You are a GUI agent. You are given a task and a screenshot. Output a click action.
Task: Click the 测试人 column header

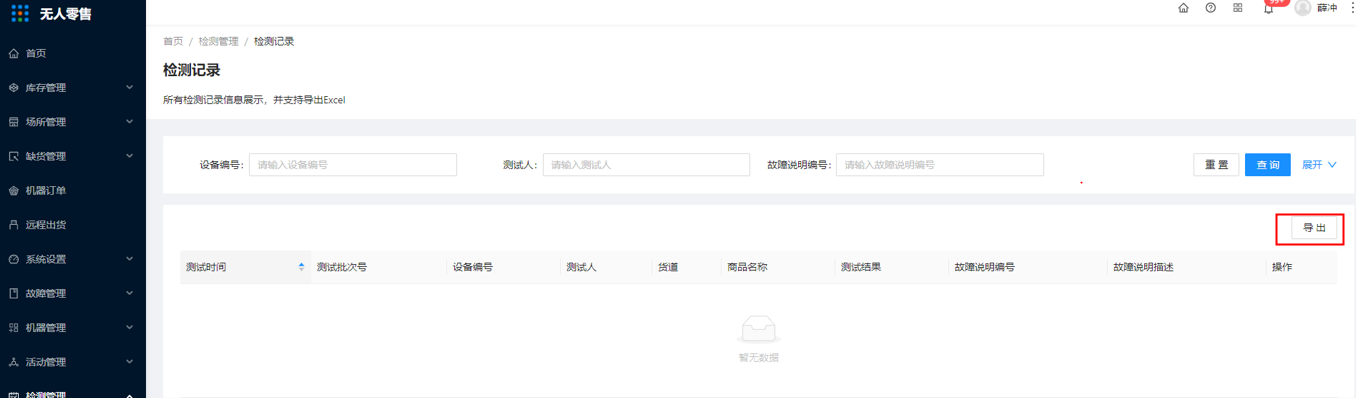[606, 267]
